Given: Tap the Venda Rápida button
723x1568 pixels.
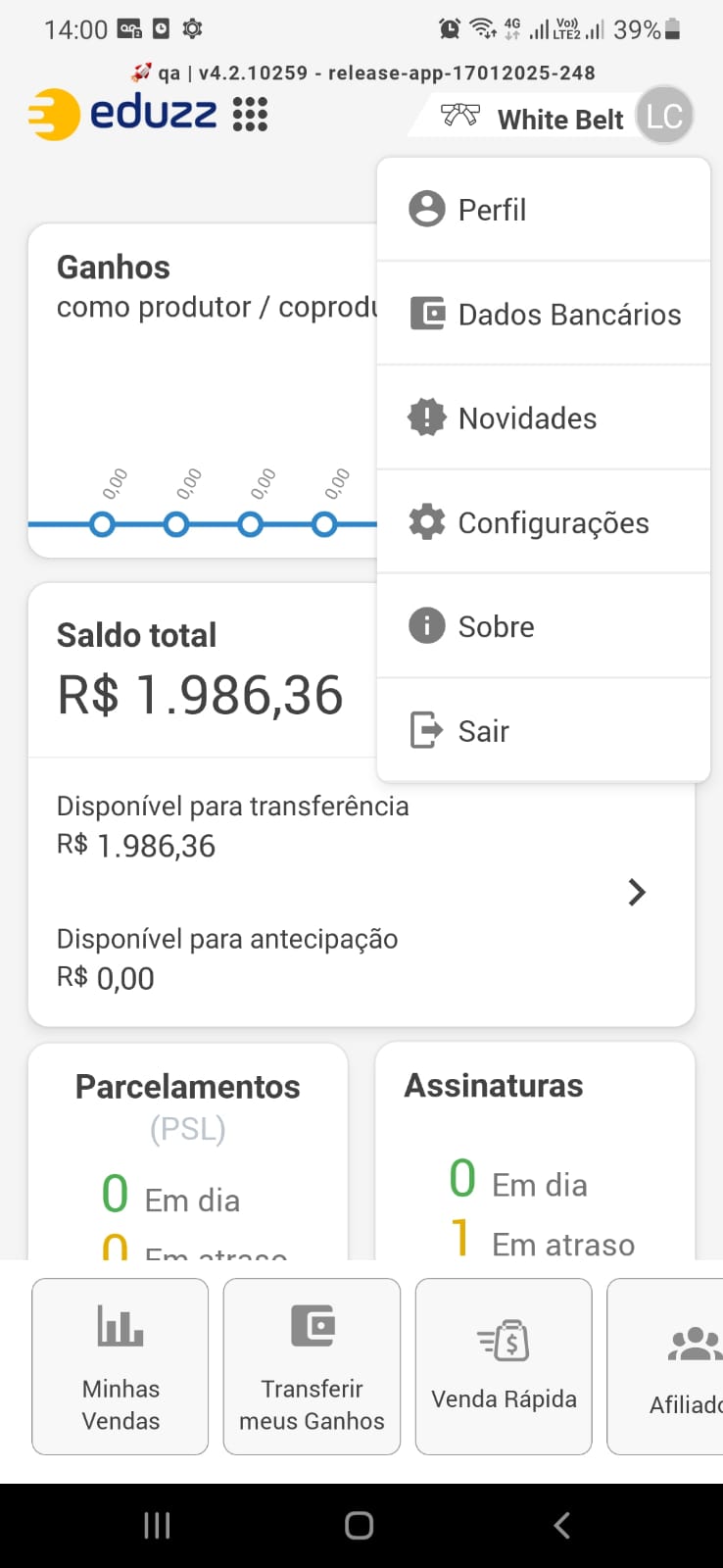Looking at the screenshot, I should (504, 1366).
